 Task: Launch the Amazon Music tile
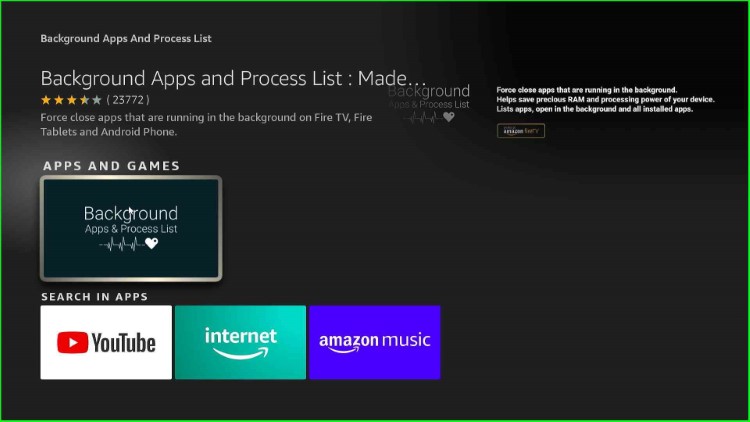click(x=375, y=342)
